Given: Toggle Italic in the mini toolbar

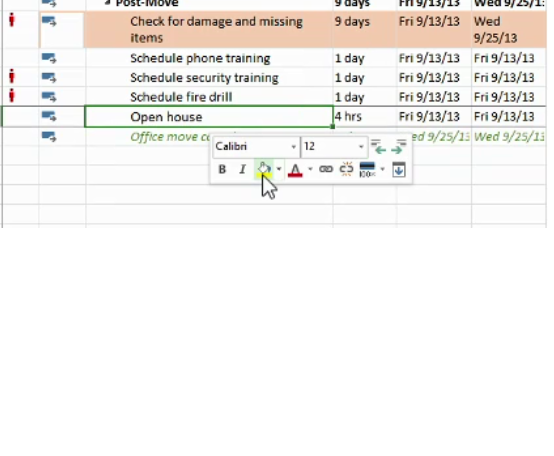Looking at the screenshot, I should (242, 170).
